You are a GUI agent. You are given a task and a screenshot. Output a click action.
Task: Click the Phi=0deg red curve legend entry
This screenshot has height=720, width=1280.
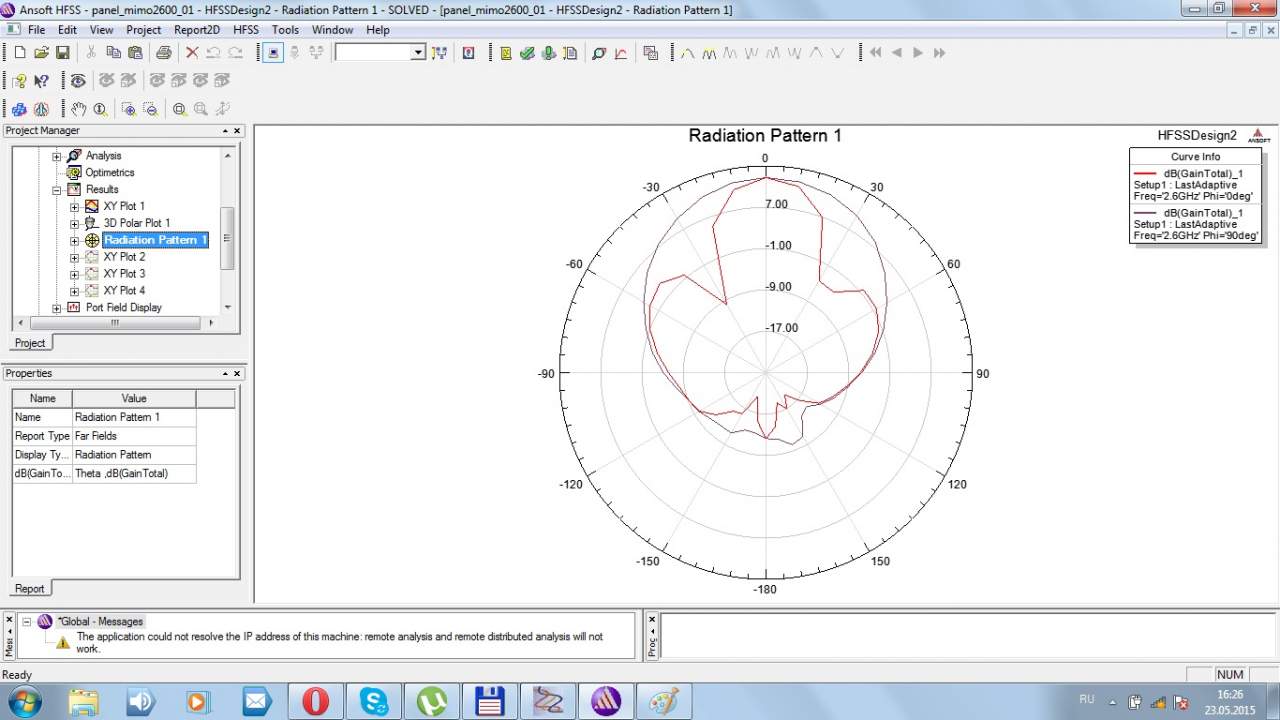tap(1195, 185)
